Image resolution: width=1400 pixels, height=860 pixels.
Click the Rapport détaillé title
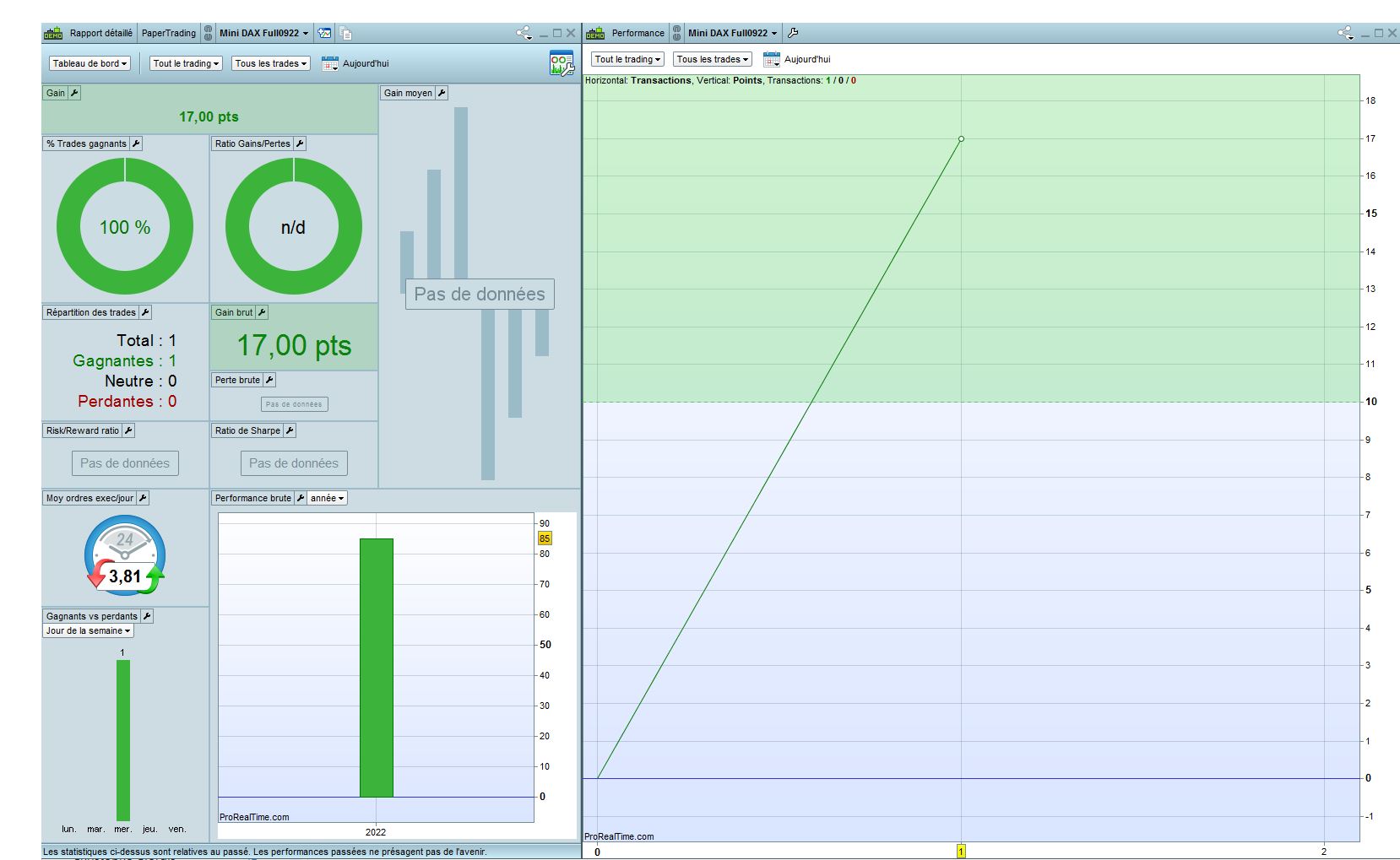point(101,33)
